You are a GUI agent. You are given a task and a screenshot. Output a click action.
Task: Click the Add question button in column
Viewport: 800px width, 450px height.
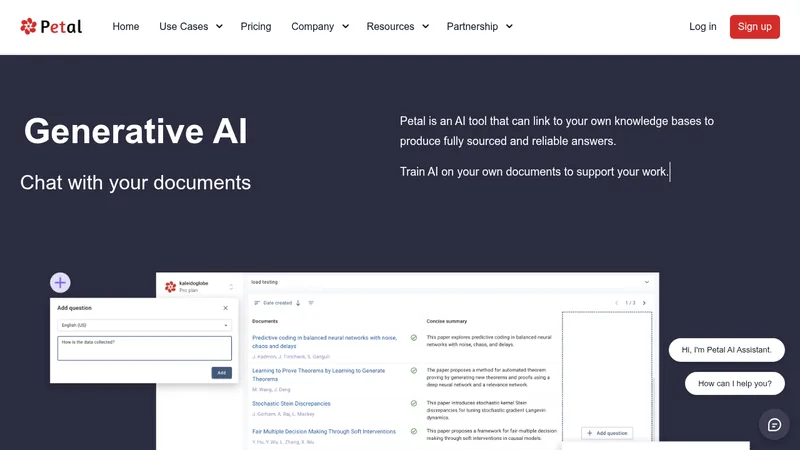coord(607,433)
